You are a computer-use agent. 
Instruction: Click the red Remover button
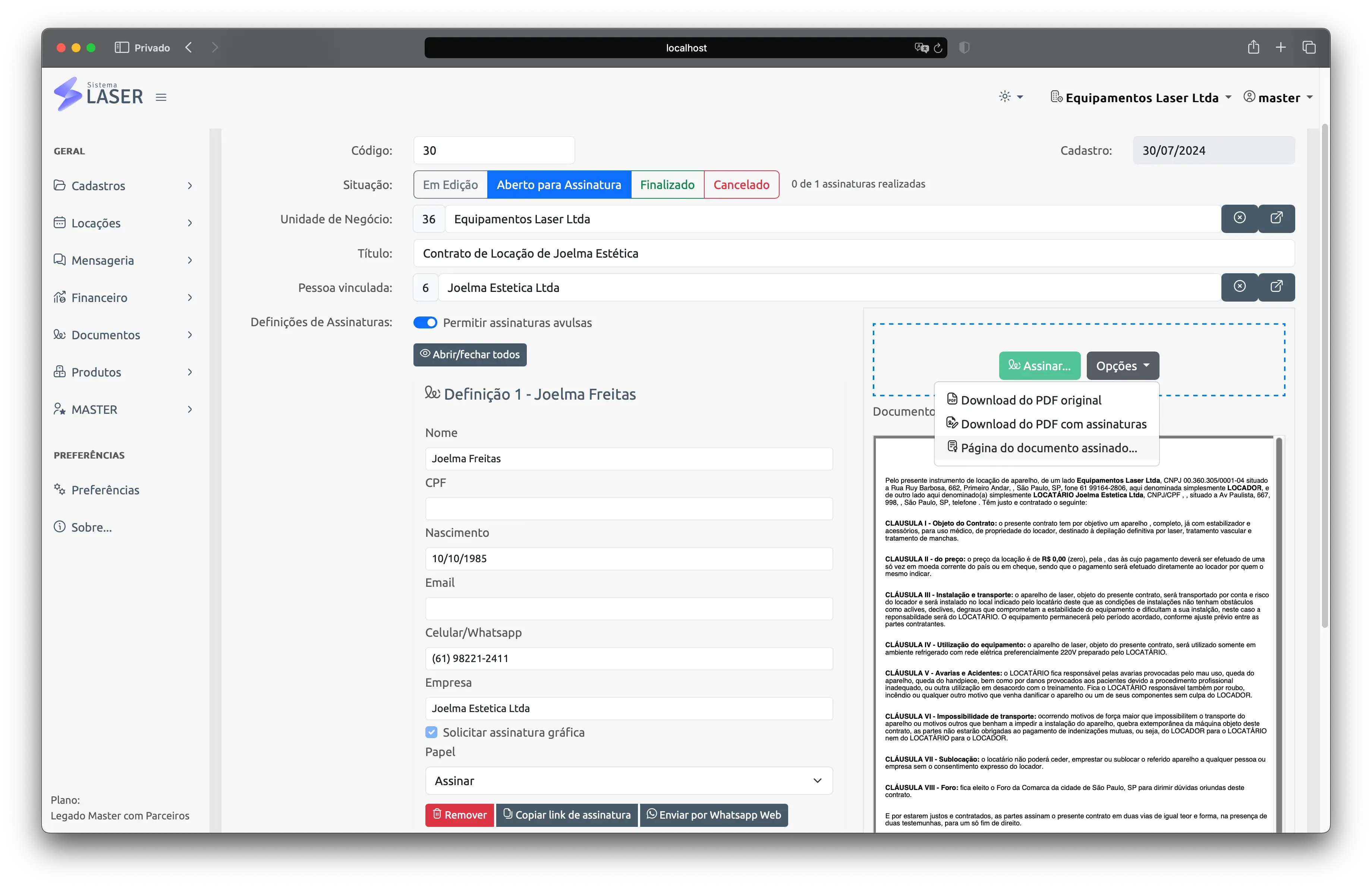459,815
